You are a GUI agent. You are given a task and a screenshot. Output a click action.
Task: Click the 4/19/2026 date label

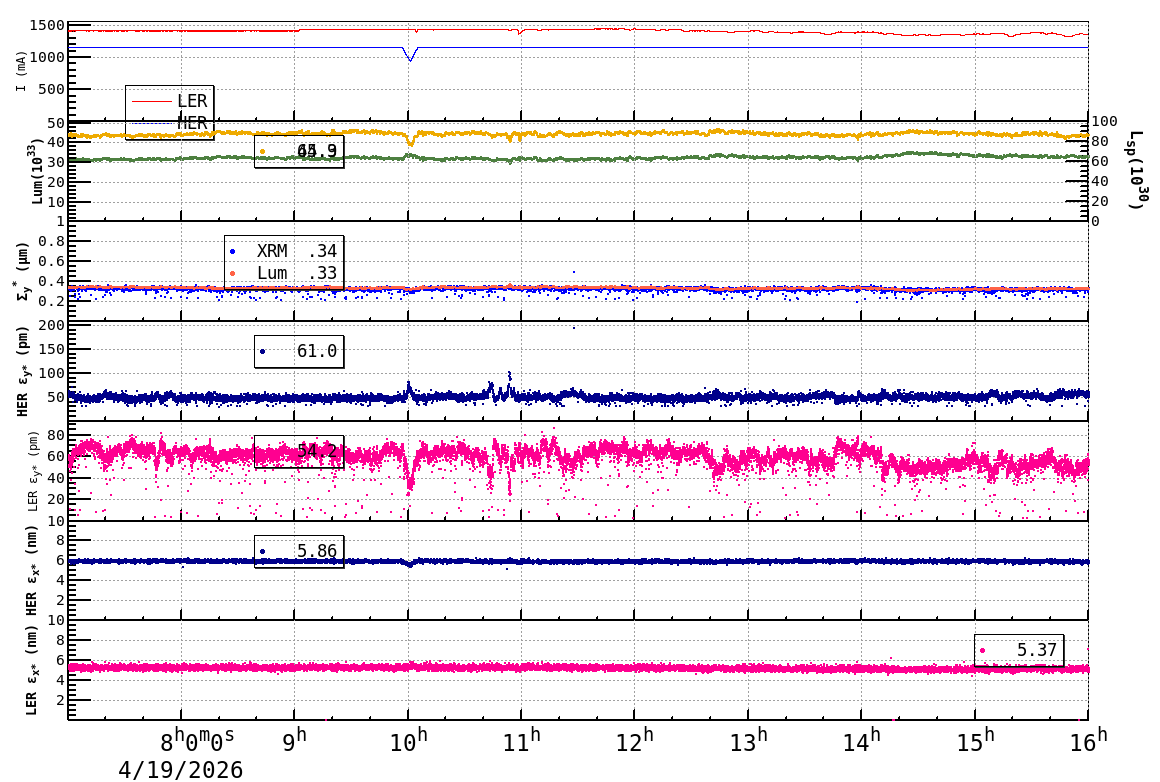point(181,770)
